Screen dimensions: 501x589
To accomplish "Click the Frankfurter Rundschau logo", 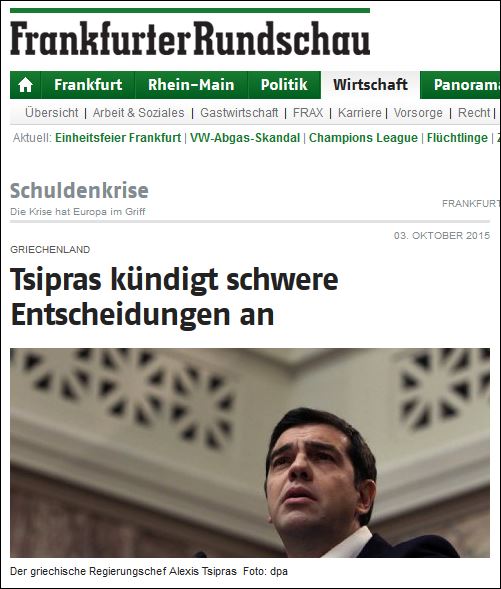I will pos(190,39).
